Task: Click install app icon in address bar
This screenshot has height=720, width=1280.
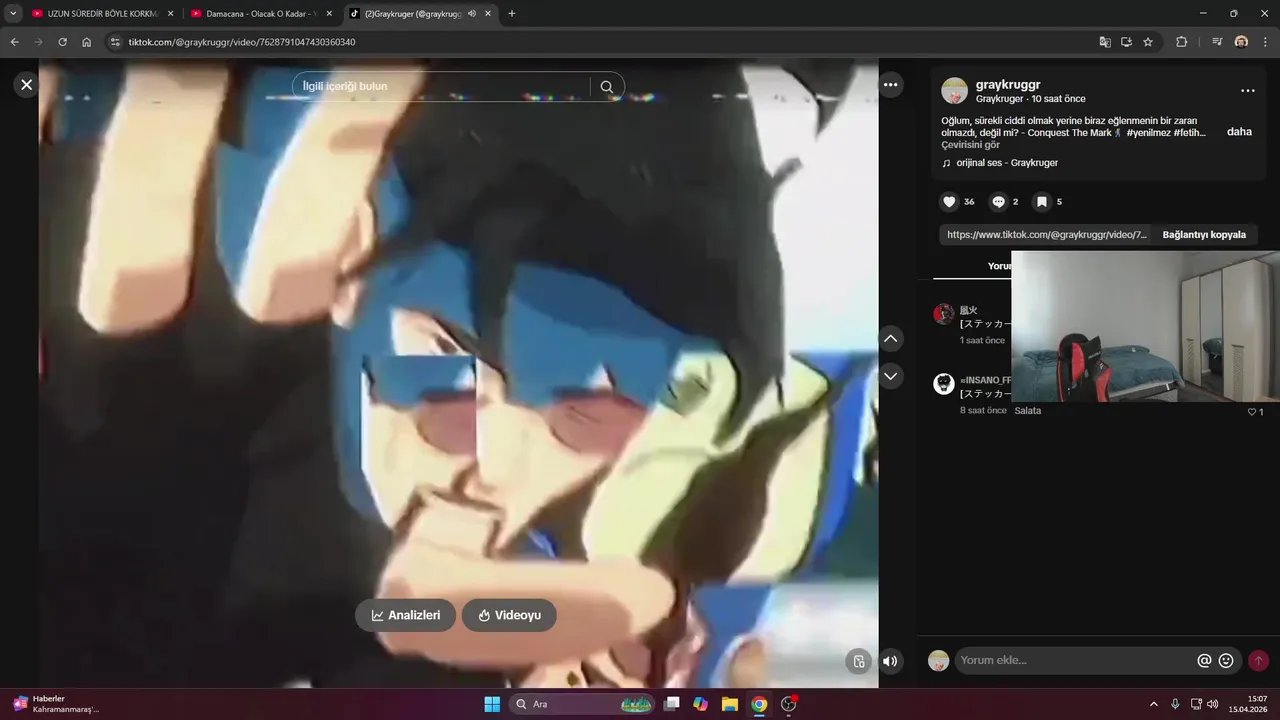Action: 1126,42
